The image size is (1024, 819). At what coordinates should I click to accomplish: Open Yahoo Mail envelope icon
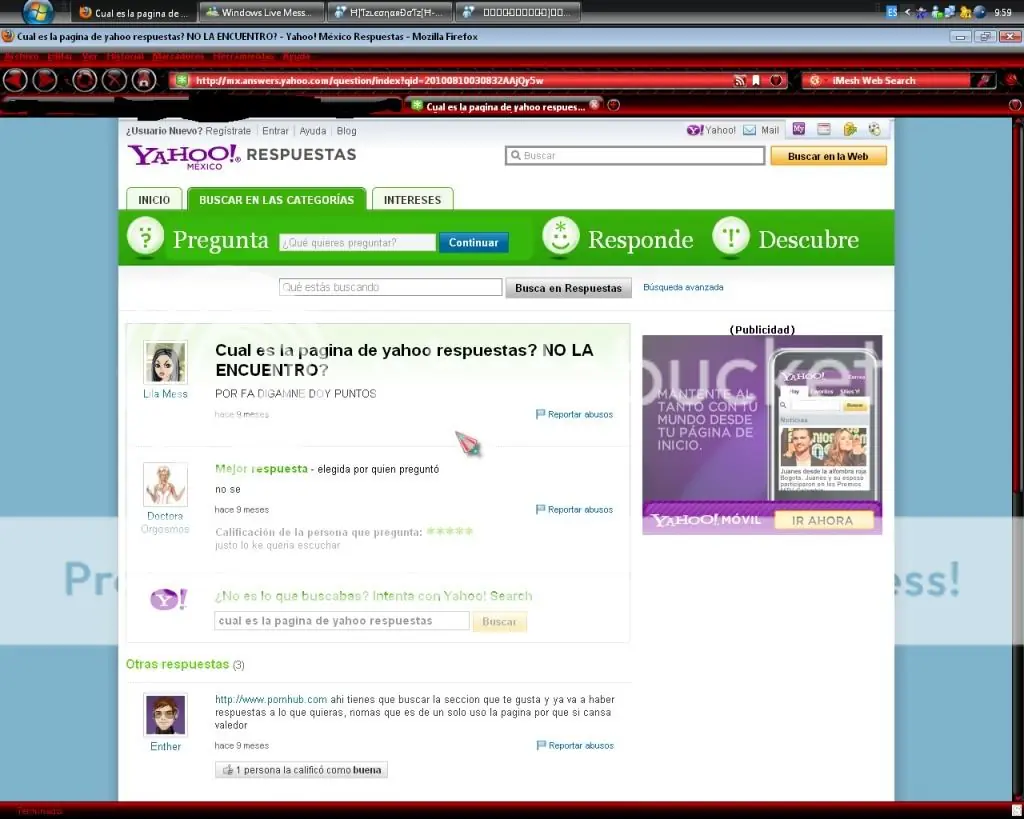click(750, 130)
